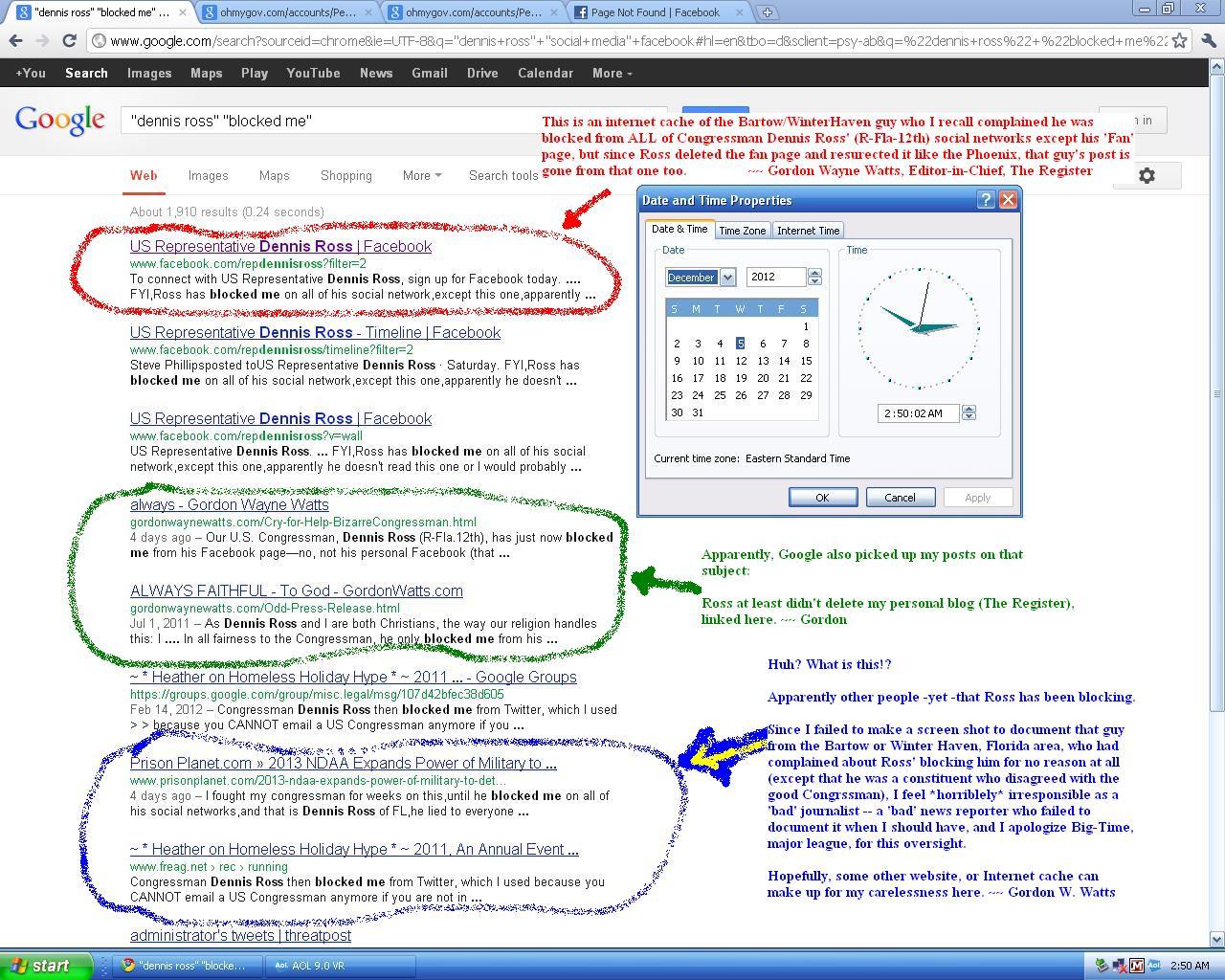Open Search tools

point(503,175)
